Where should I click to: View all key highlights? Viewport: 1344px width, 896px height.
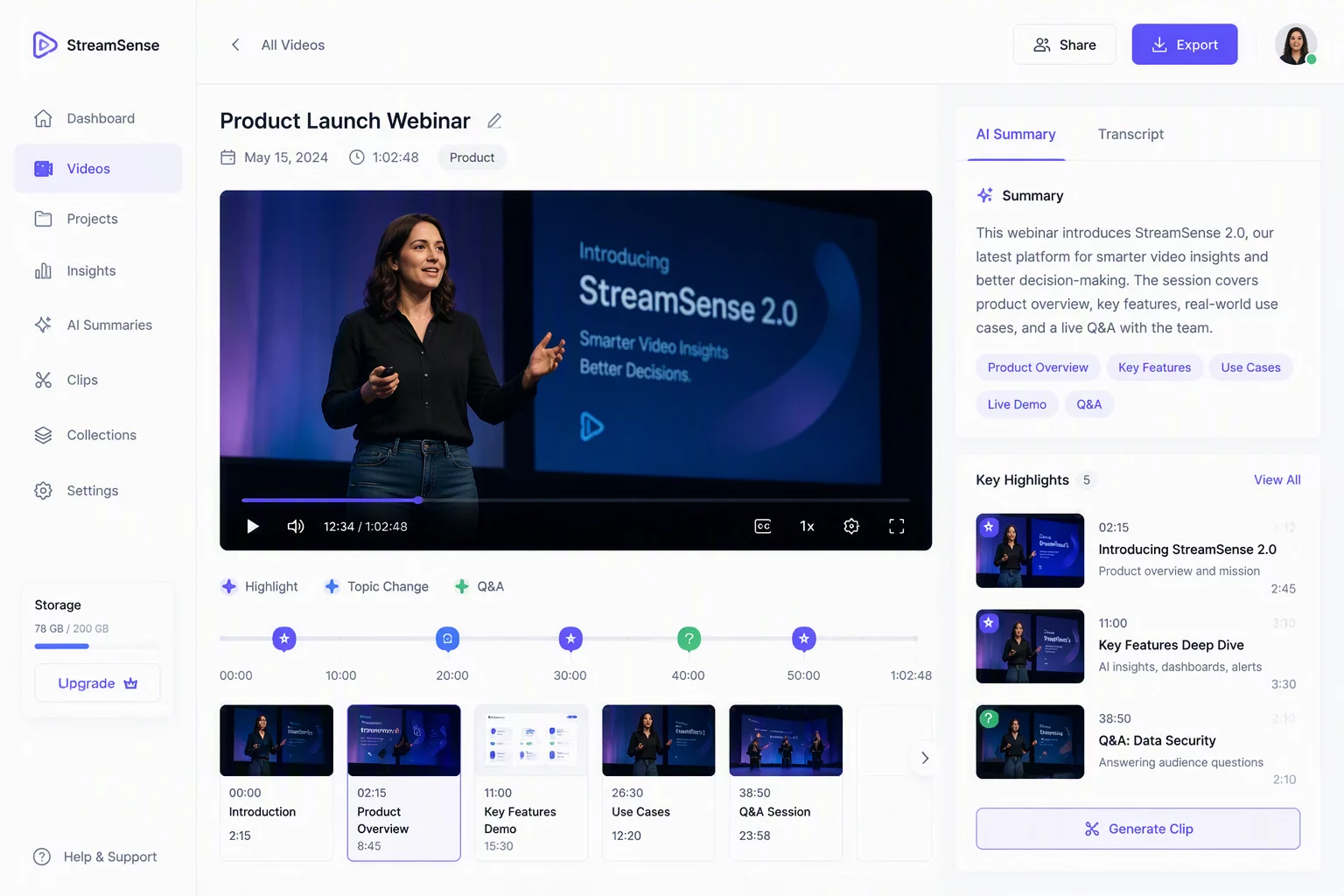click(x=1277, y=479)
